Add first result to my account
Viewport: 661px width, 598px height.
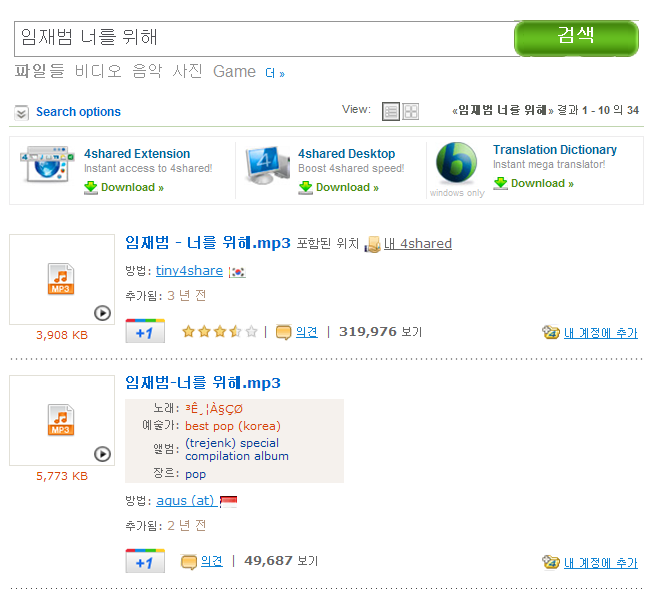coord(601,333)
